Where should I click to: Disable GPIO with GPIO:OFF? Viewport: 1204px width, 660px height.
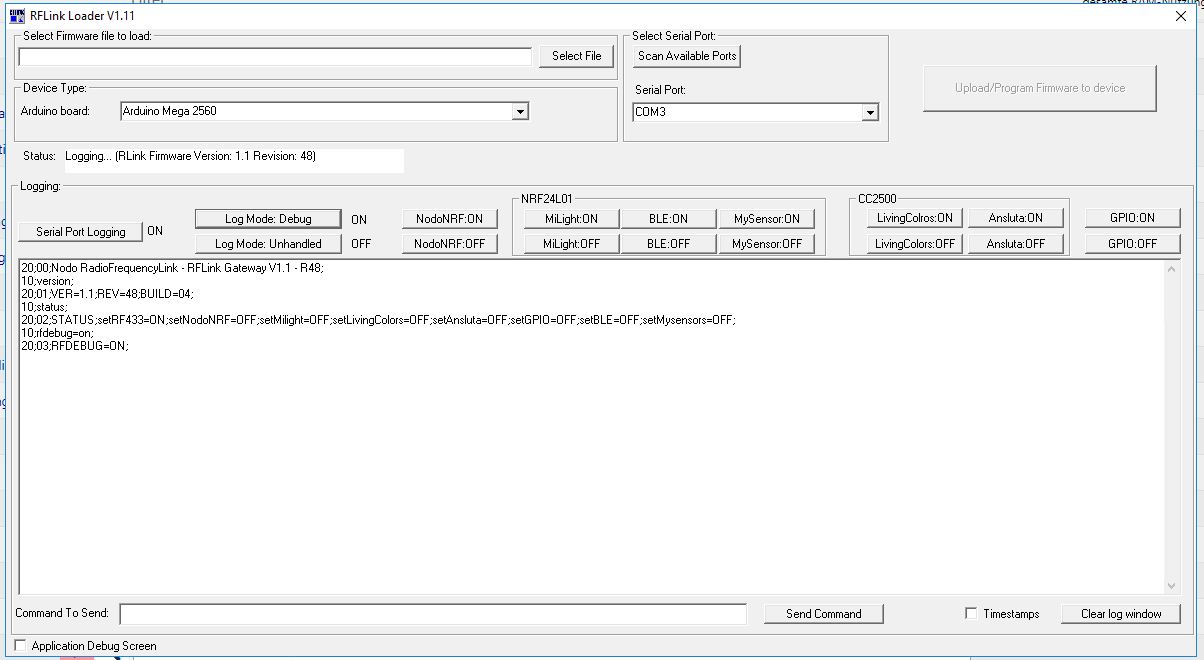1133,243
